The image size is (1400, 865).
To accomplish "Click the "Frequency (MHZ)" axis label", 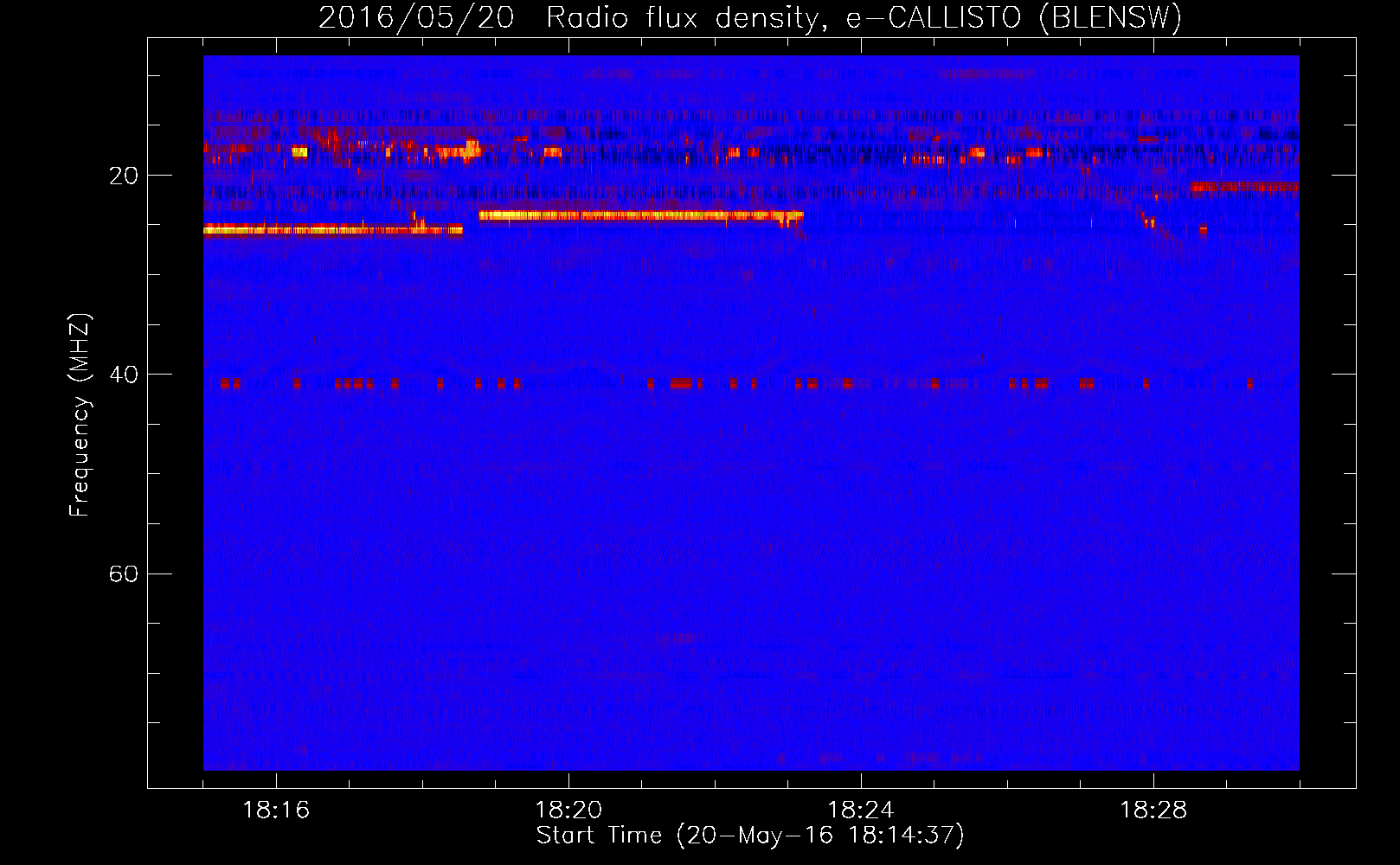I will click(80, 415).
